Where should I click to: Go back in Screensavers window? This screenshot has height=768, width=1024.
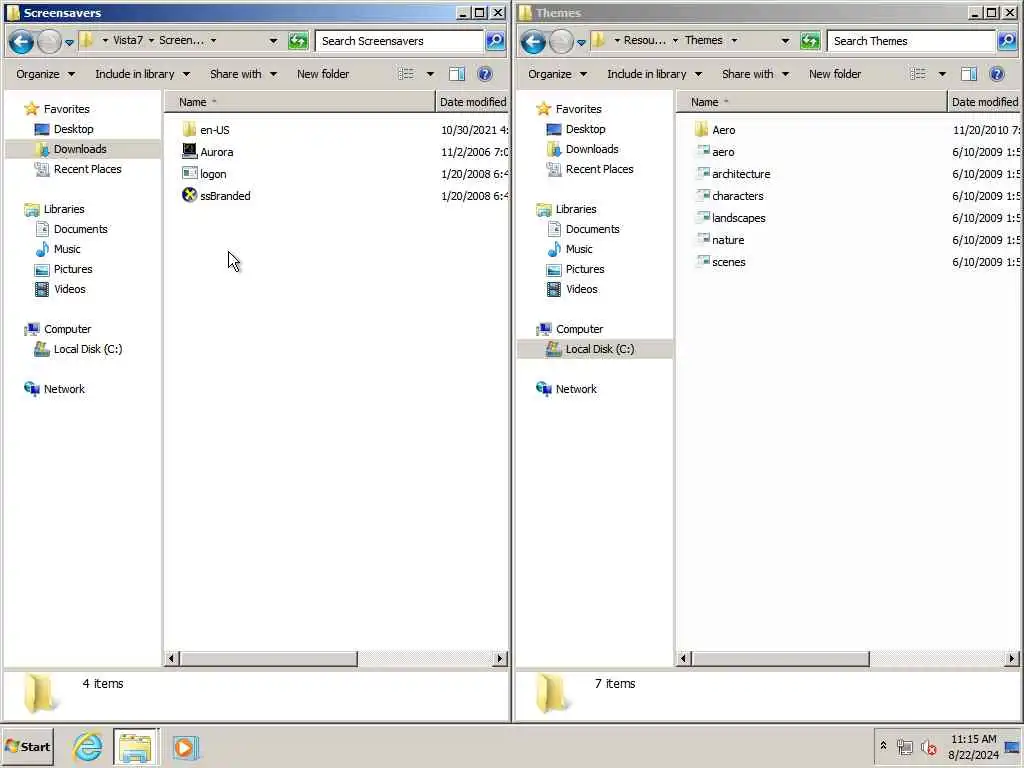coord(21,42)
